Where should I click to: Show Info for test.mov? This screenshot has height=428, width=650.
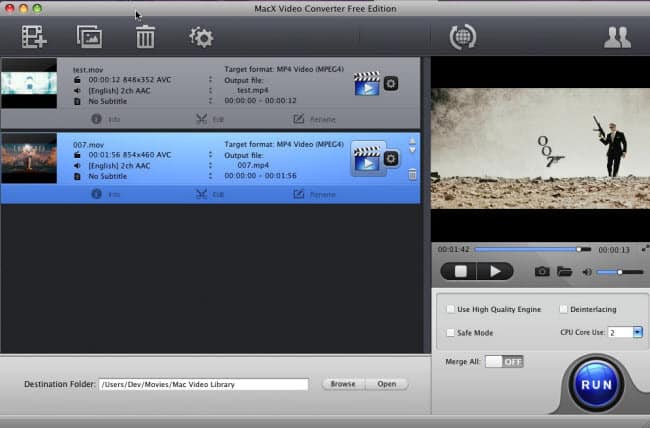click(106, 119)
